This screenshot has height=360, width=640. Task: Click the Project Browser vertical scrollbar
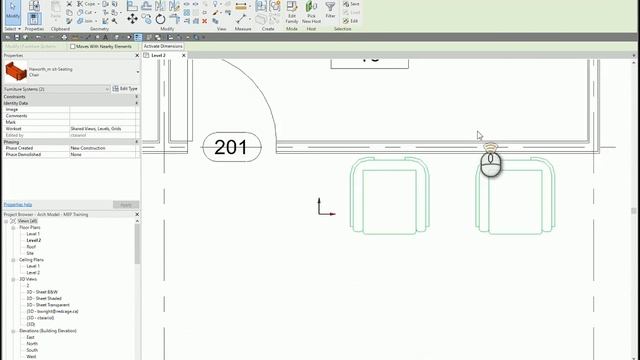pyautogui.click(x=137, y=245)
